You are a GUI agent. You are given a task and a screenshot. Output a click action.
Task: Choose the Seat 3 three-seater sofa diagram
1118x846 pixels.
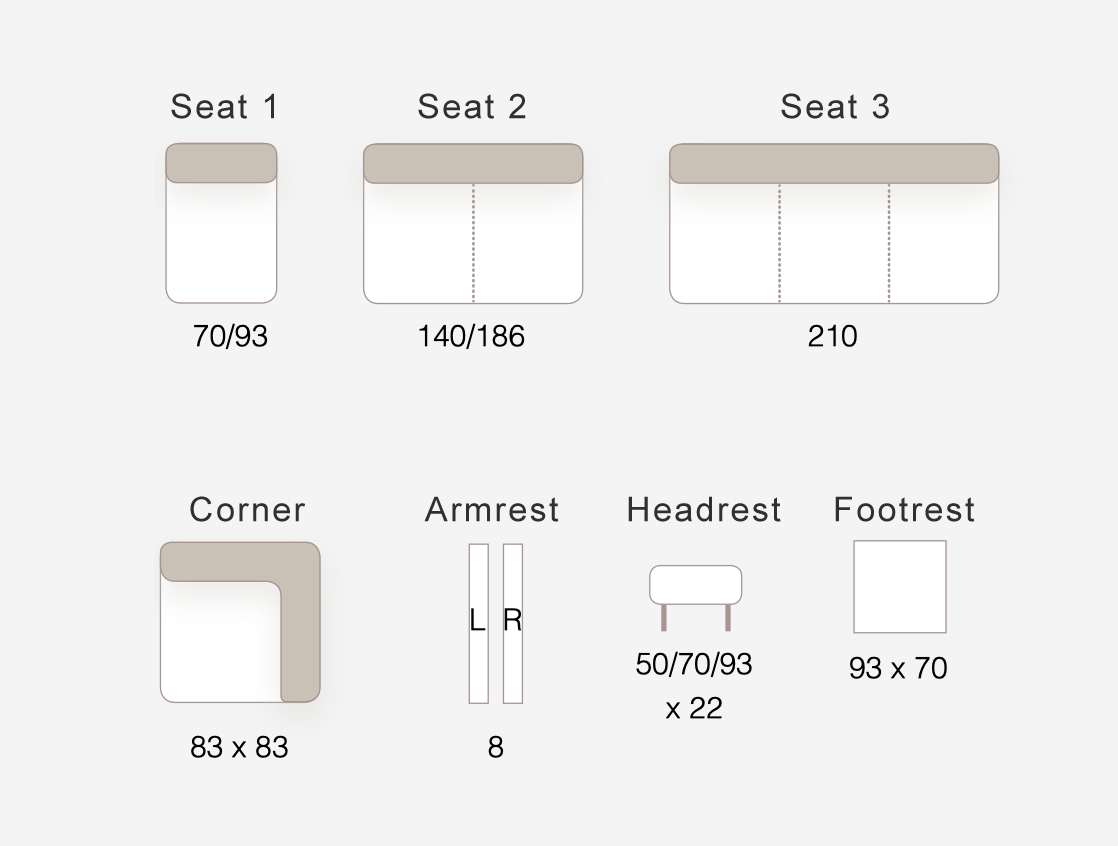click(833, 223)
